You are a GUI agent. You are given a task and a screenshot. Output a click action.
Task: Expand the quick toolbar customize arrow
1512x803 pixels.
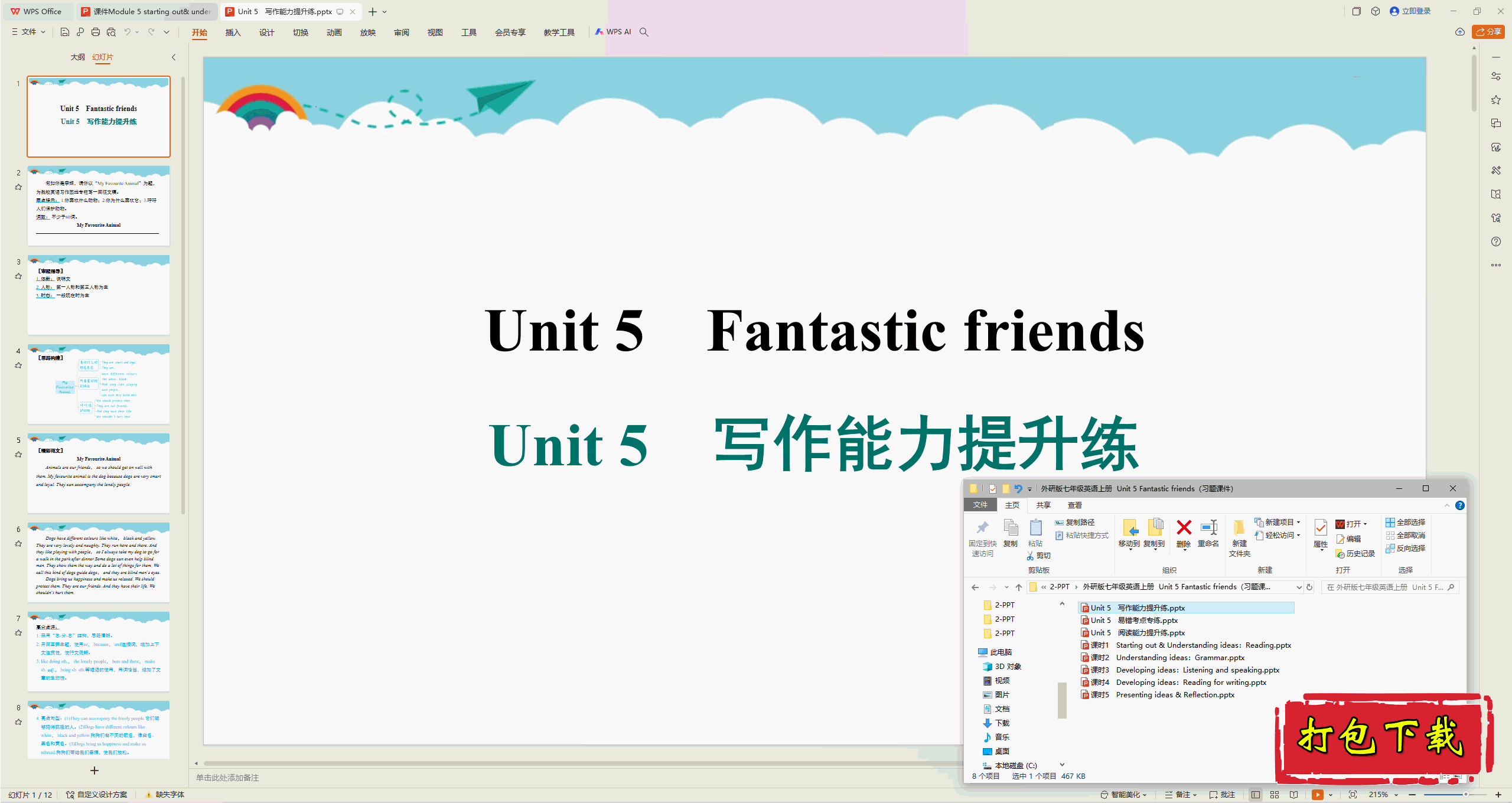[167, 32]
